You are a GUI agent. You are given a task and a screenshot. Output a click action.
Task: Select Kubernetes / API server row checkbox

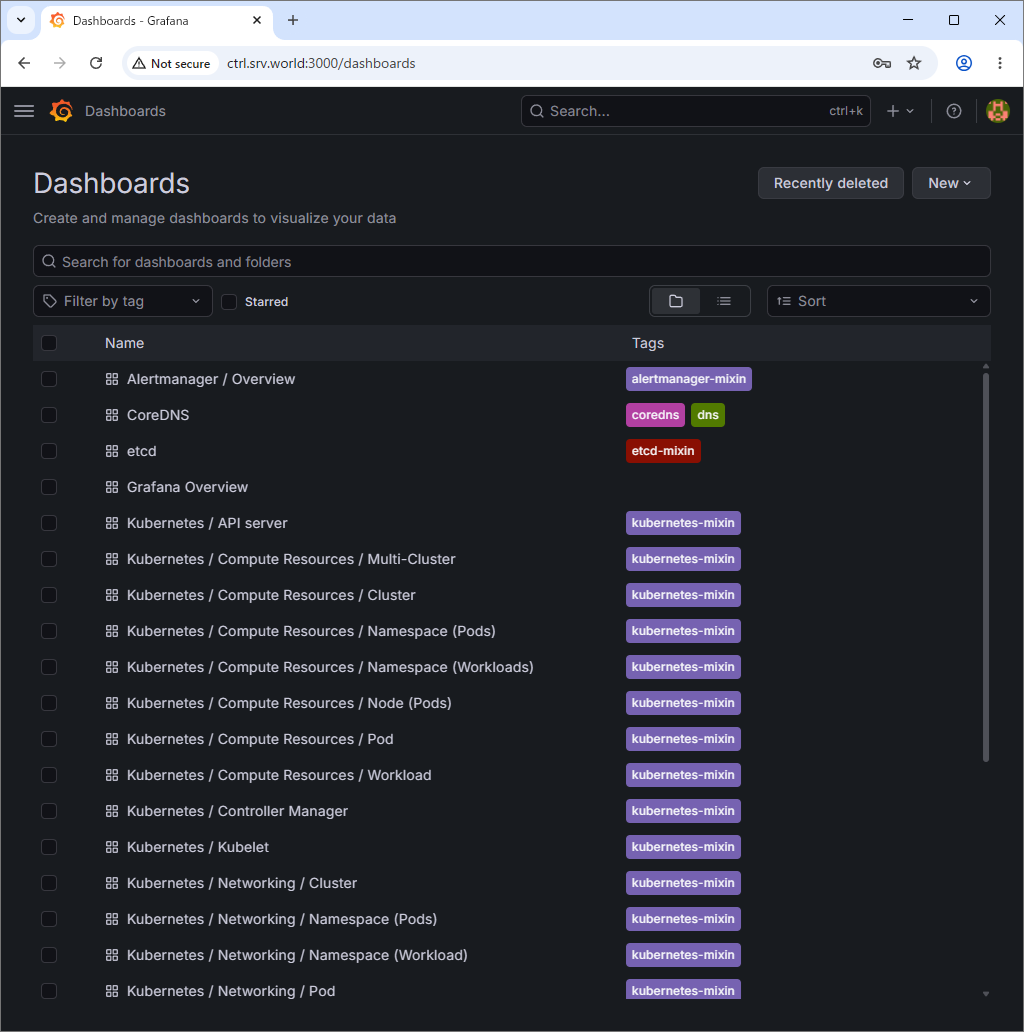(49, 523)
